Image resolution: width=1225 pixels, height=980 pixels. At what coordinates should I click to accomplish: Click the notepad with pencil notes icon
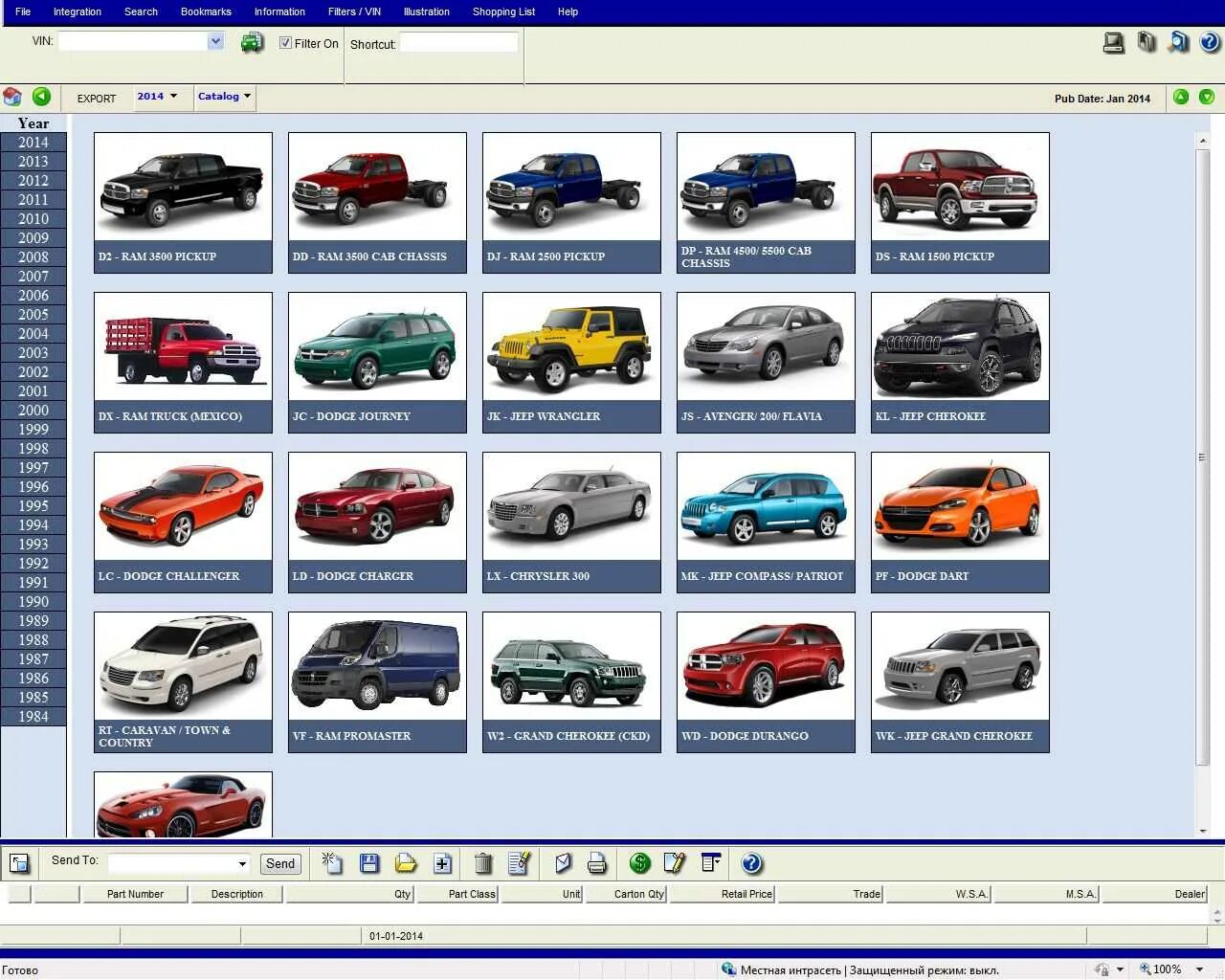[675, 863]
